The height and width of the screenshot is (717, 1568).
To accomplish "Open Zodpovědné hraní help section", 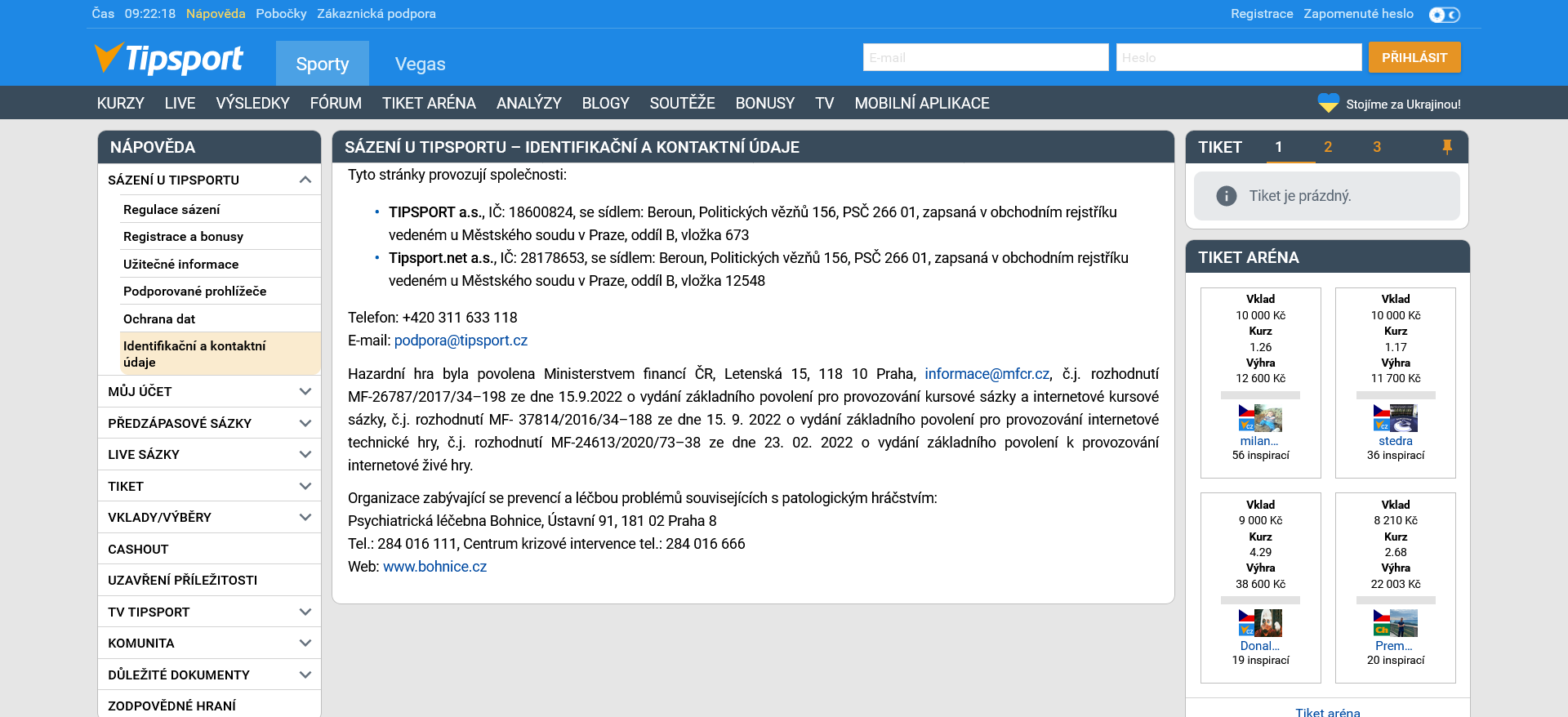I will (209, 706).
